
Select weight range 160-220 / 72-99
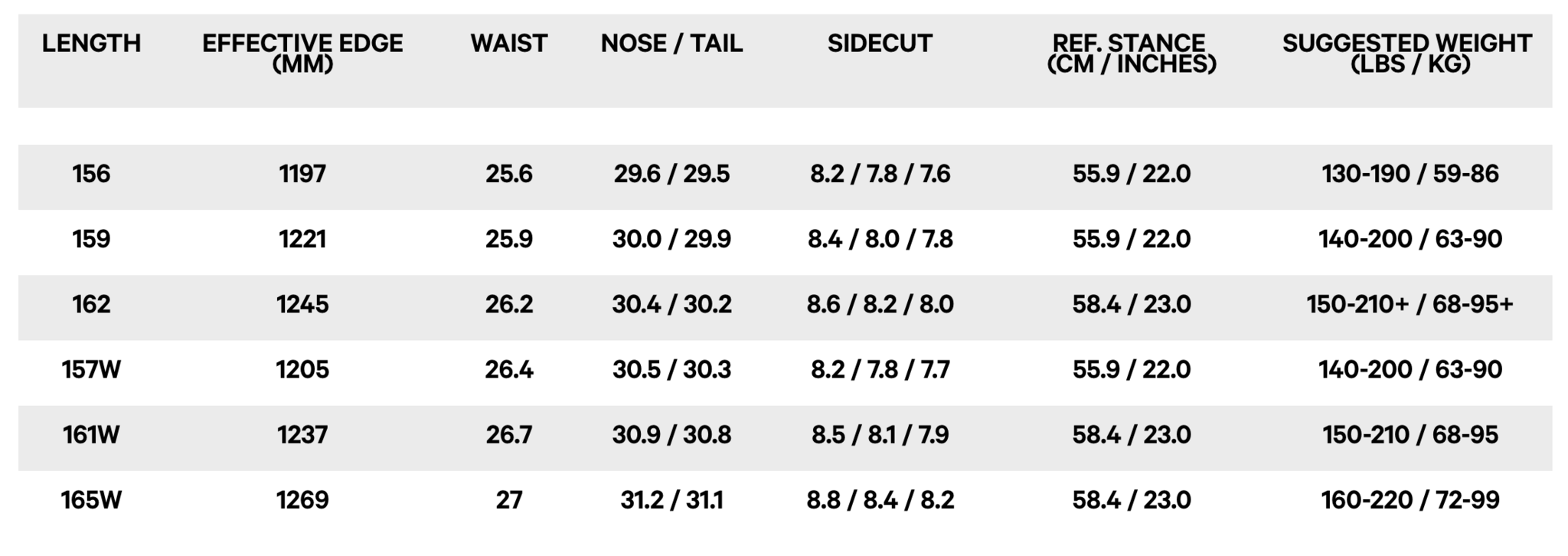1410,499
